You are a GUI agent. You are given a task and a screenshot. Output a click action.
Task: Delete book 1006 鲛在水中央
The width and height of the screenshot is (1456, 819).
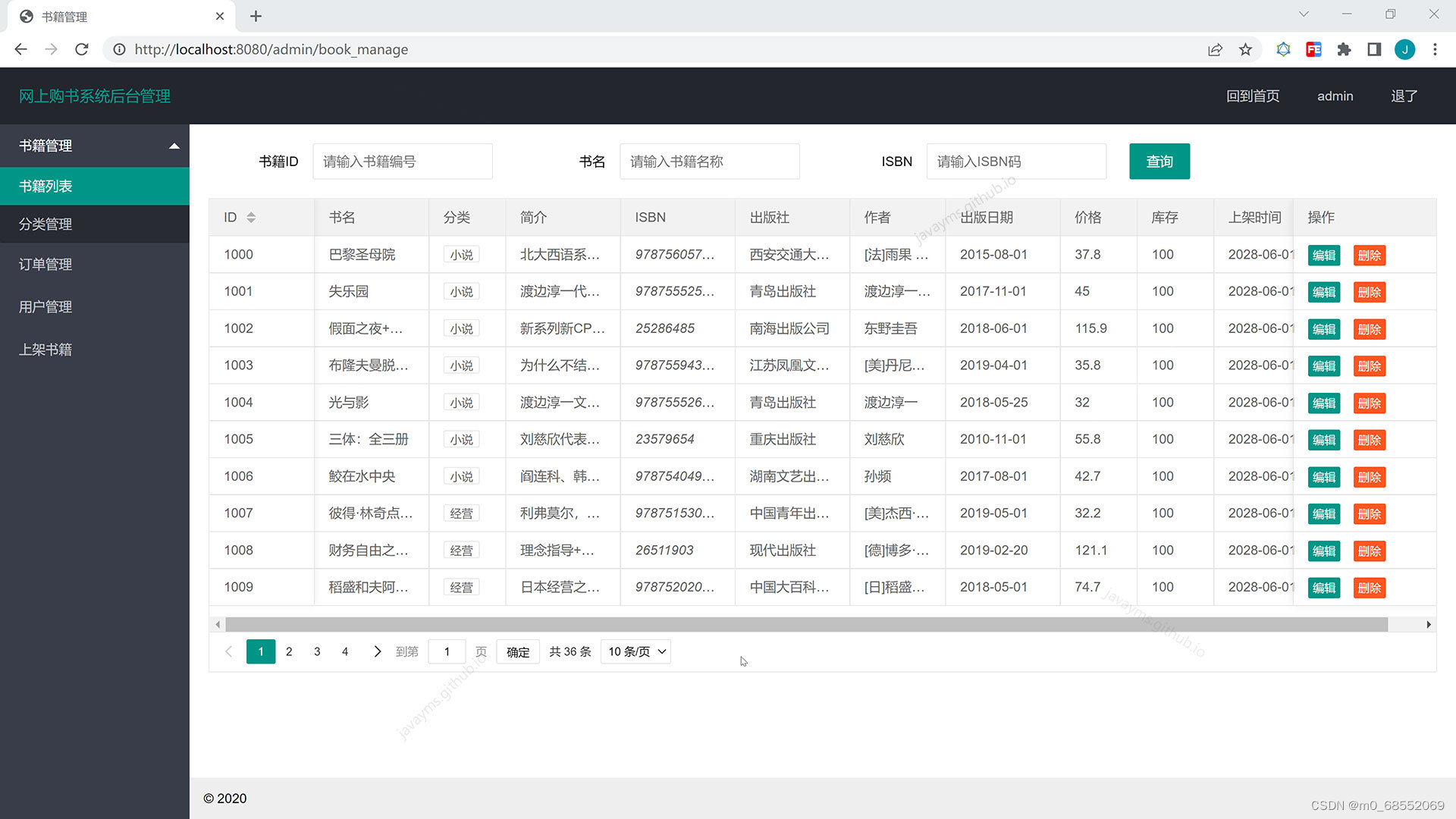pyautogui.click(x=1369, y=478)
